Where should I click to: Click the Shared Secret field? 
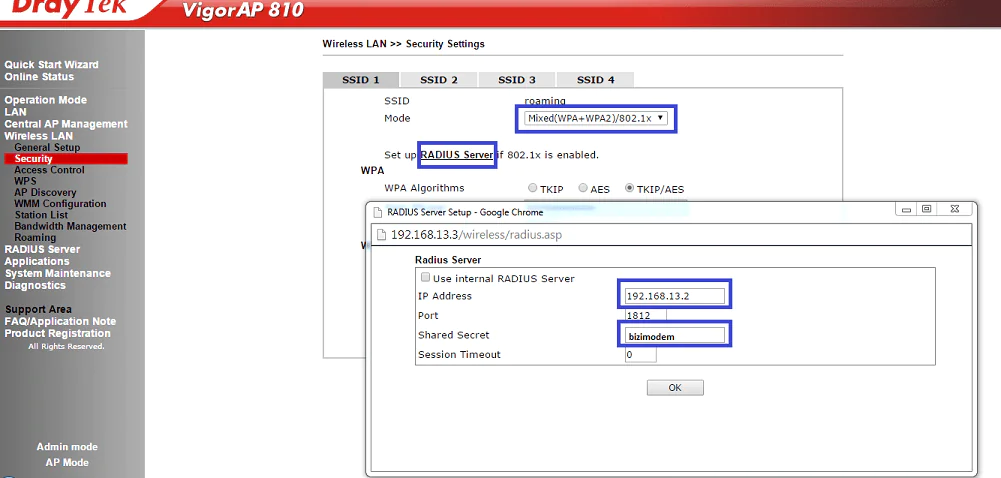675,336
